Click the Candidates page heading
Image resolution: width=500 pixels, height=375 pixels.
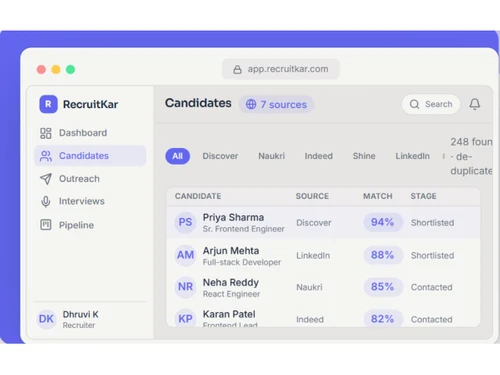(x=198, y=103)
